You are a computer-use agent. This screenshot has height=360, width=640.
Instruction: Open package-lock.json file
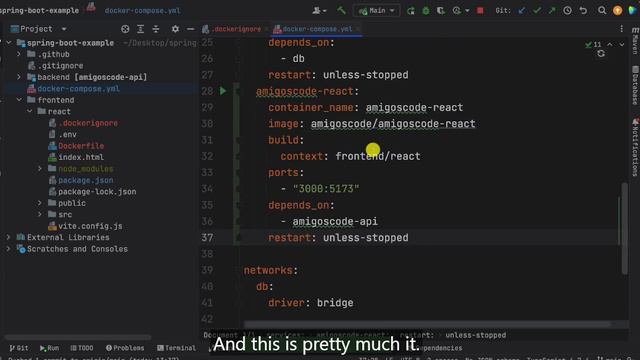(92, 191)
